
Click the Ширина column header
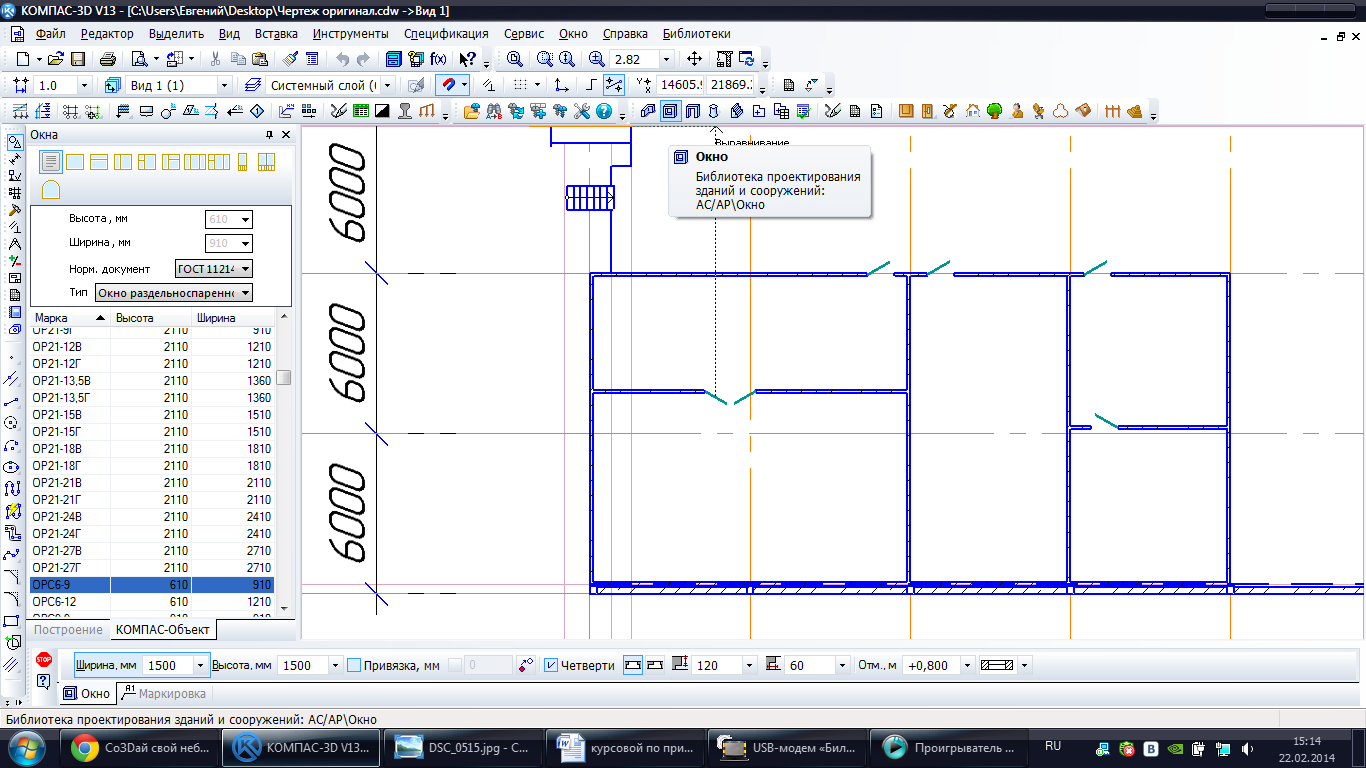(x=233, y=318)
